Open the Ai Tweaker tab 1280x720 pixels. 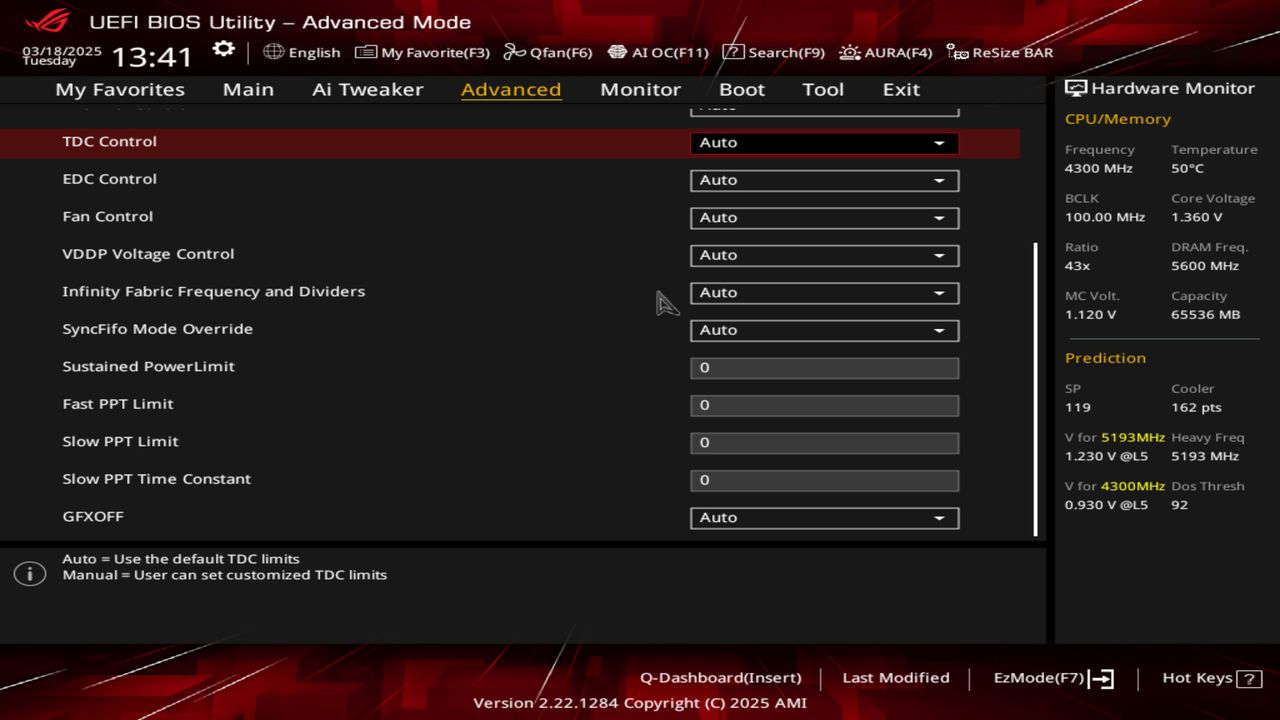367,89
